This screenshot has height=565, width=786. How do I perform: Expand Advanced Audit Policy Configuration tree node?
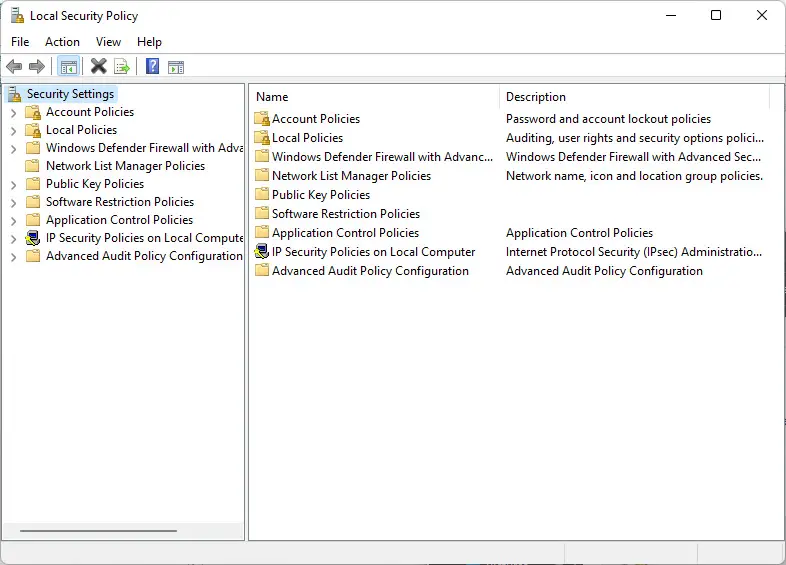point(14,257)
